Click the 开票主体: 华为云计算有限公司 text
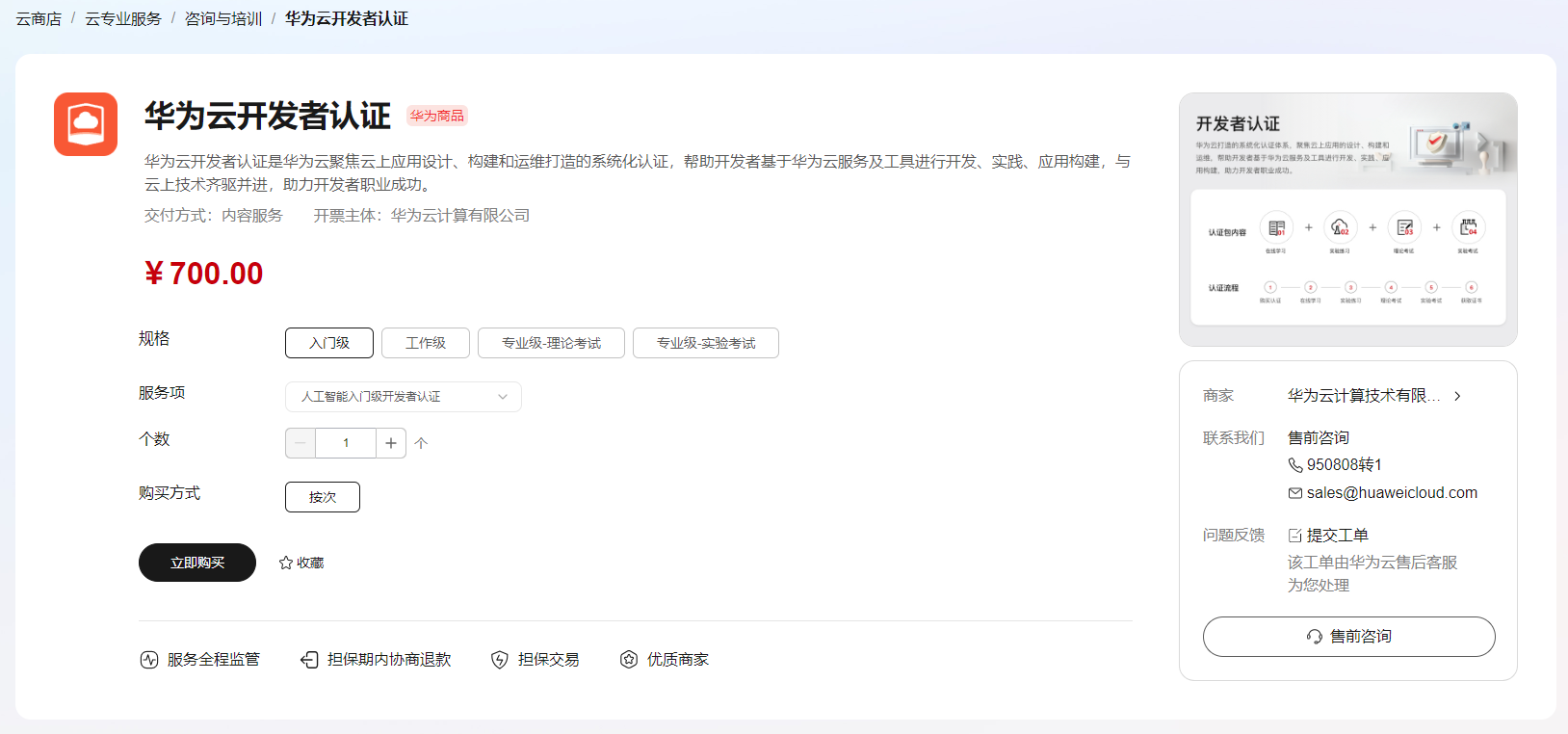Screen dimensions: 1568x734 (x=422, y=216)
